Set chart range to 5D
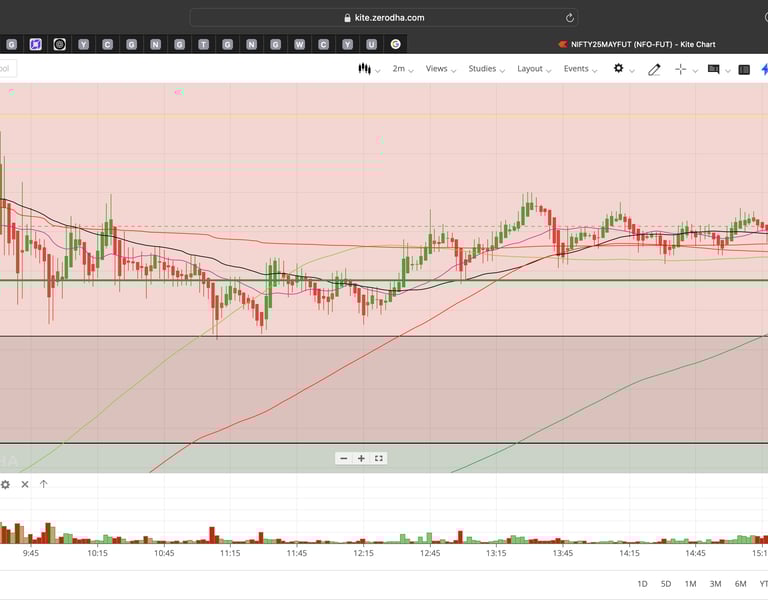The width and height of the screenshot is (768, 600). point(666,584)
